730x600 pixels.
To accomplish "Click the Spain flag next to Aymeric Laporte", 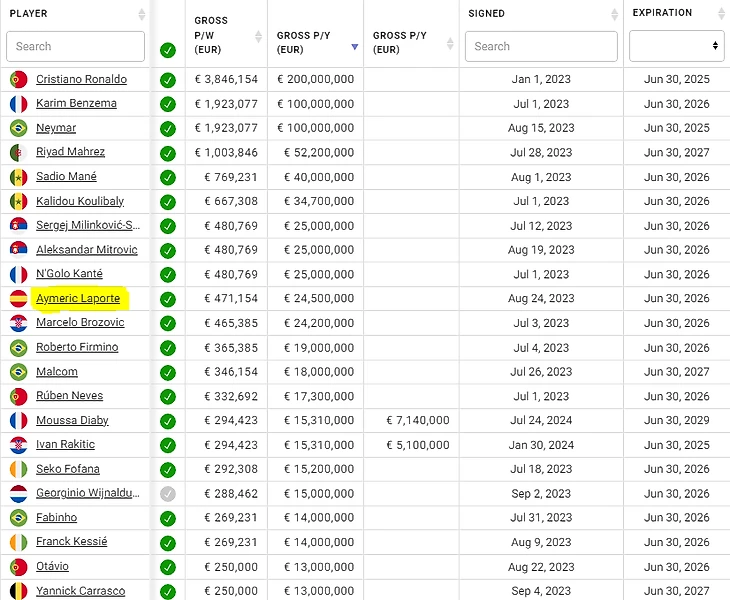I will [x=18, y=299].
